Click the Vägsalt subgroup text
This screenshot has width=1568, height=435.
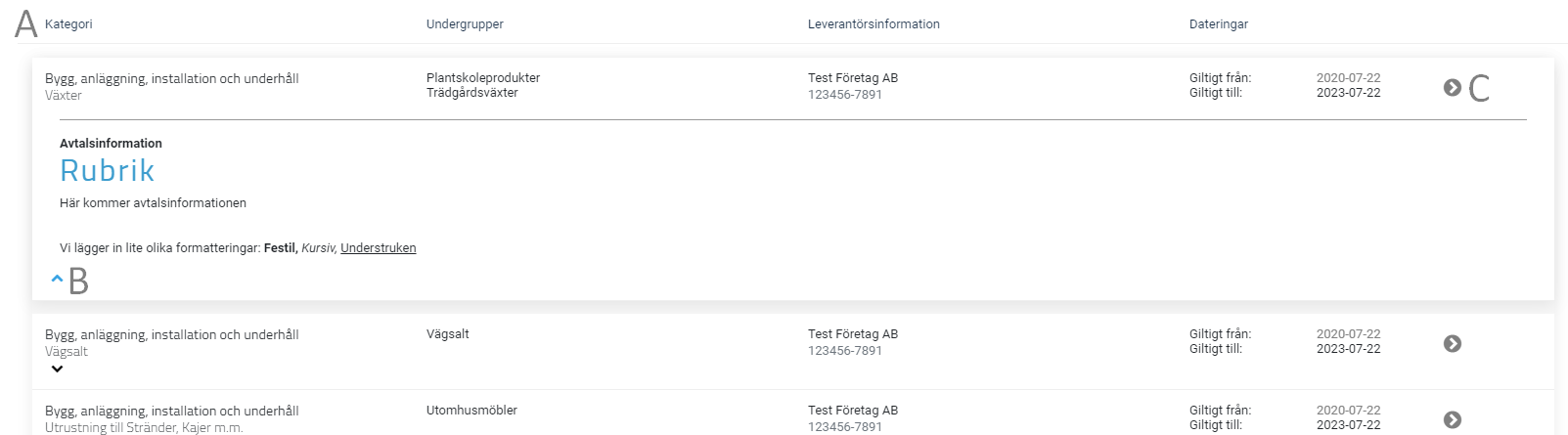(x=448, y=334)
